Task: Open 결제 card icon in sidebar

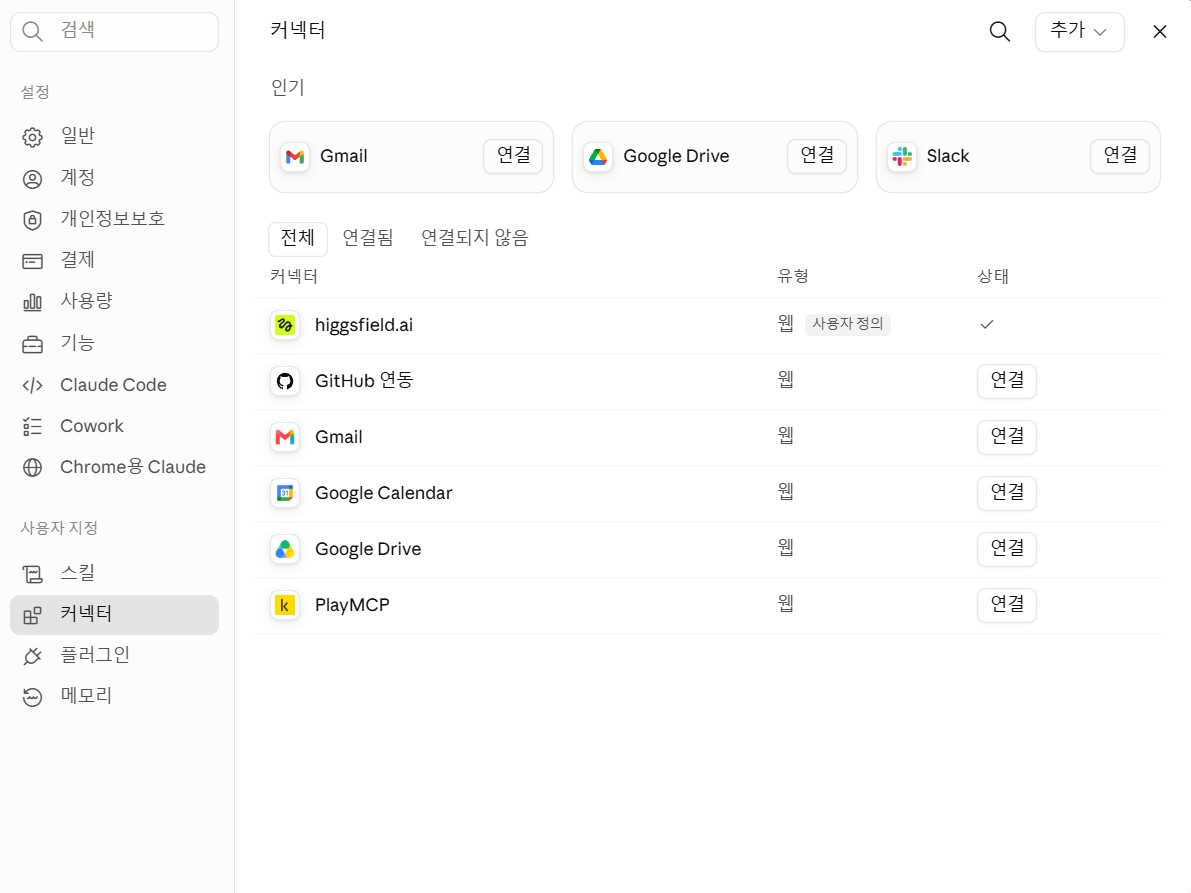Action: pyautogui.click(x=33, y=261)
